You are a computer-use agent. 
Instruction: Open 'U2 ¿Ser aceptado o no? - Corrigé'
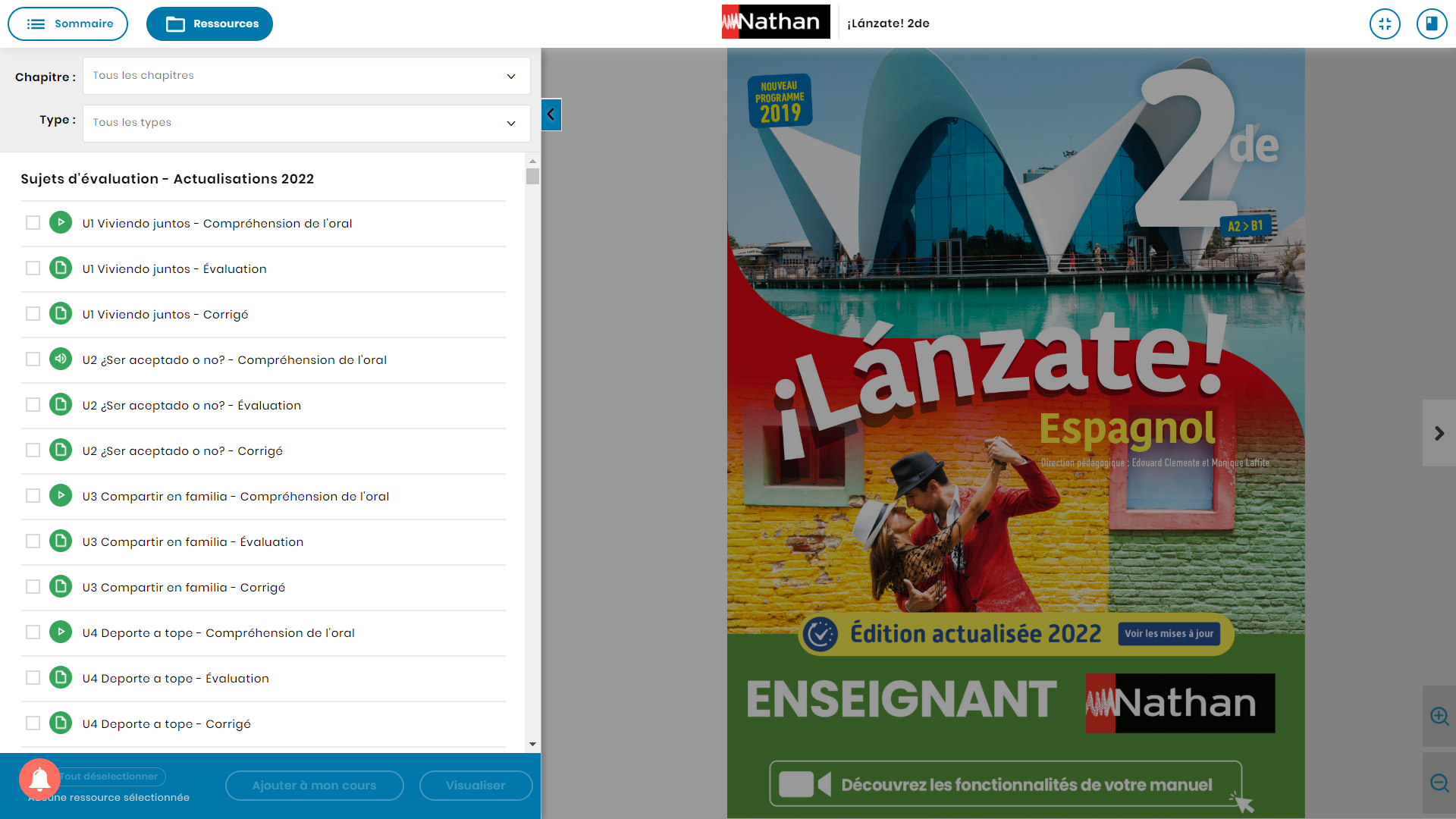[182, 451]
